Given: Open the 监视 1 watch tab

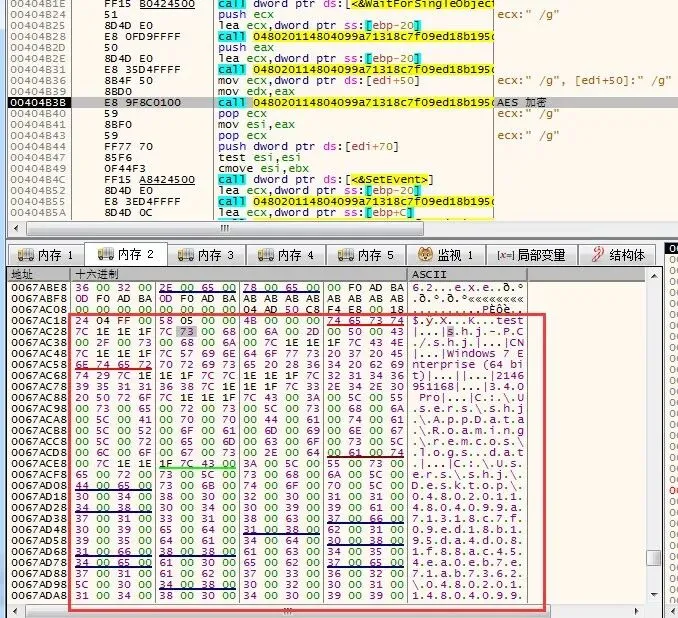Looking at the screenshot, I should [446, 255].
